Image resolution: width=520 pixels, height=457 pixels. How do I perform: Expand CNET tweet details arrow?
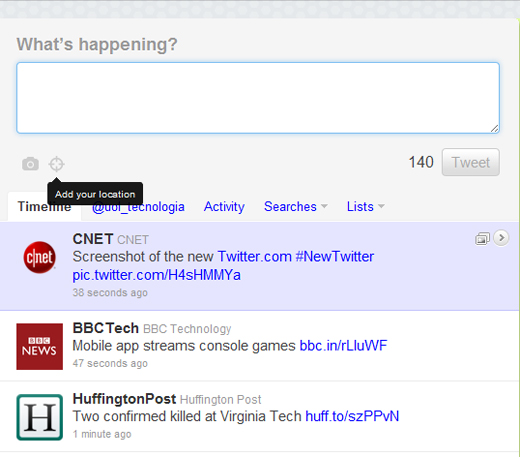click(x=501, y=238)
